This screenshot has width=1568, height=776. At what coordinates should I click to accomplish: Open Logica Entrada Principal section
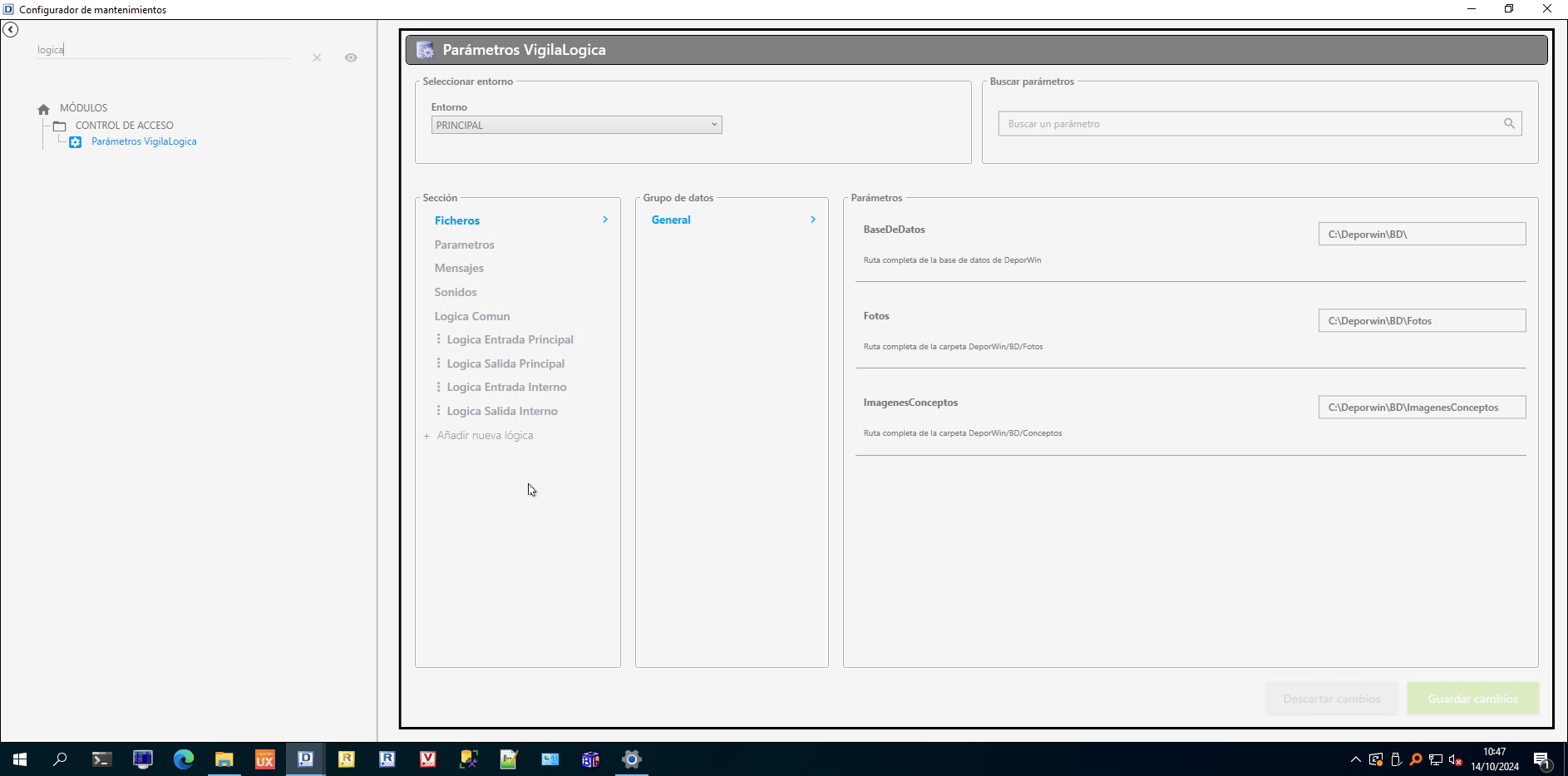click(x=510, y=339)
